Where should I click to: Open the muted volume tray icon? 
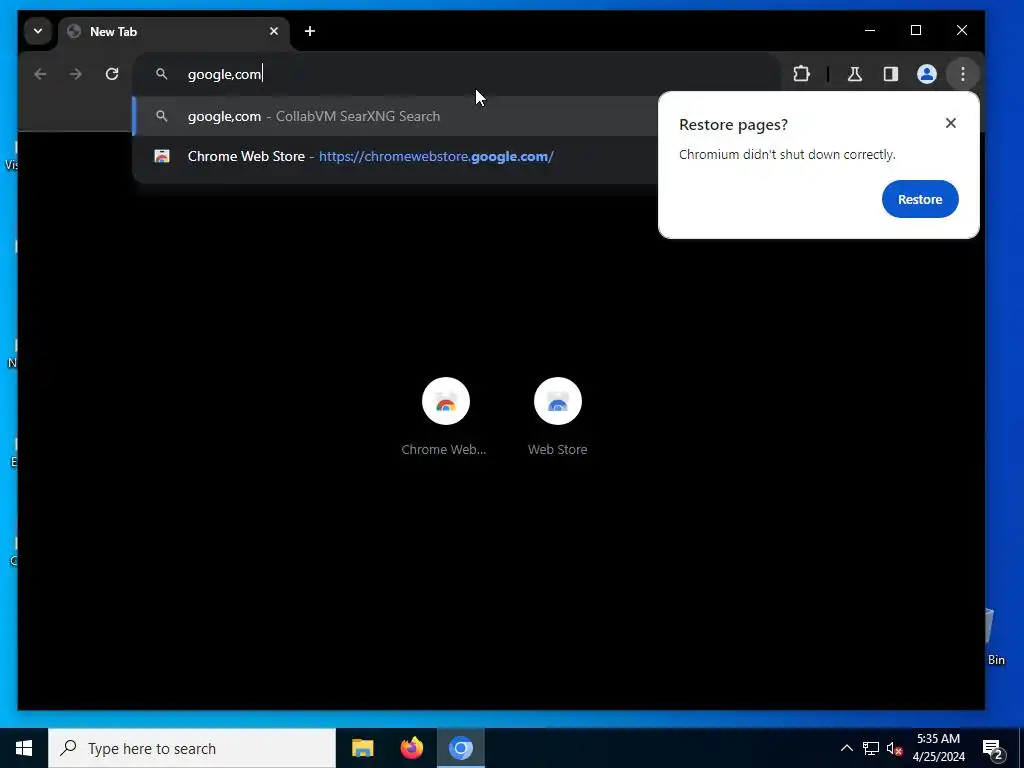click(x=894, y=748)
